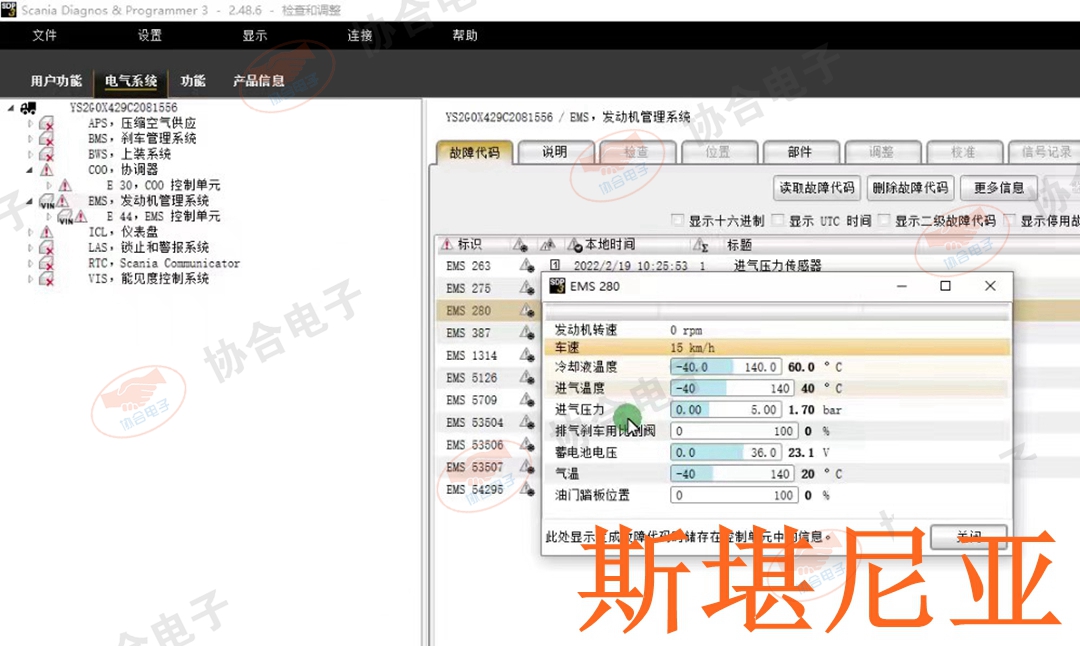1080x646 pixels.
Task: Open the 文件 menu
Action: point(45,35)
